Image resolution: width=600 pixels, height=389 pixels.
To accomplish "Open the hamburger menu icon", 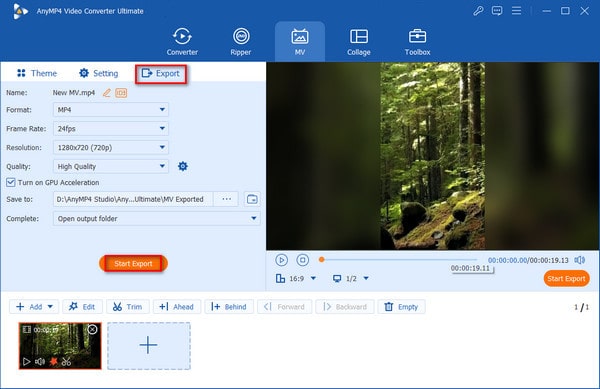I will tap(516, 11).
